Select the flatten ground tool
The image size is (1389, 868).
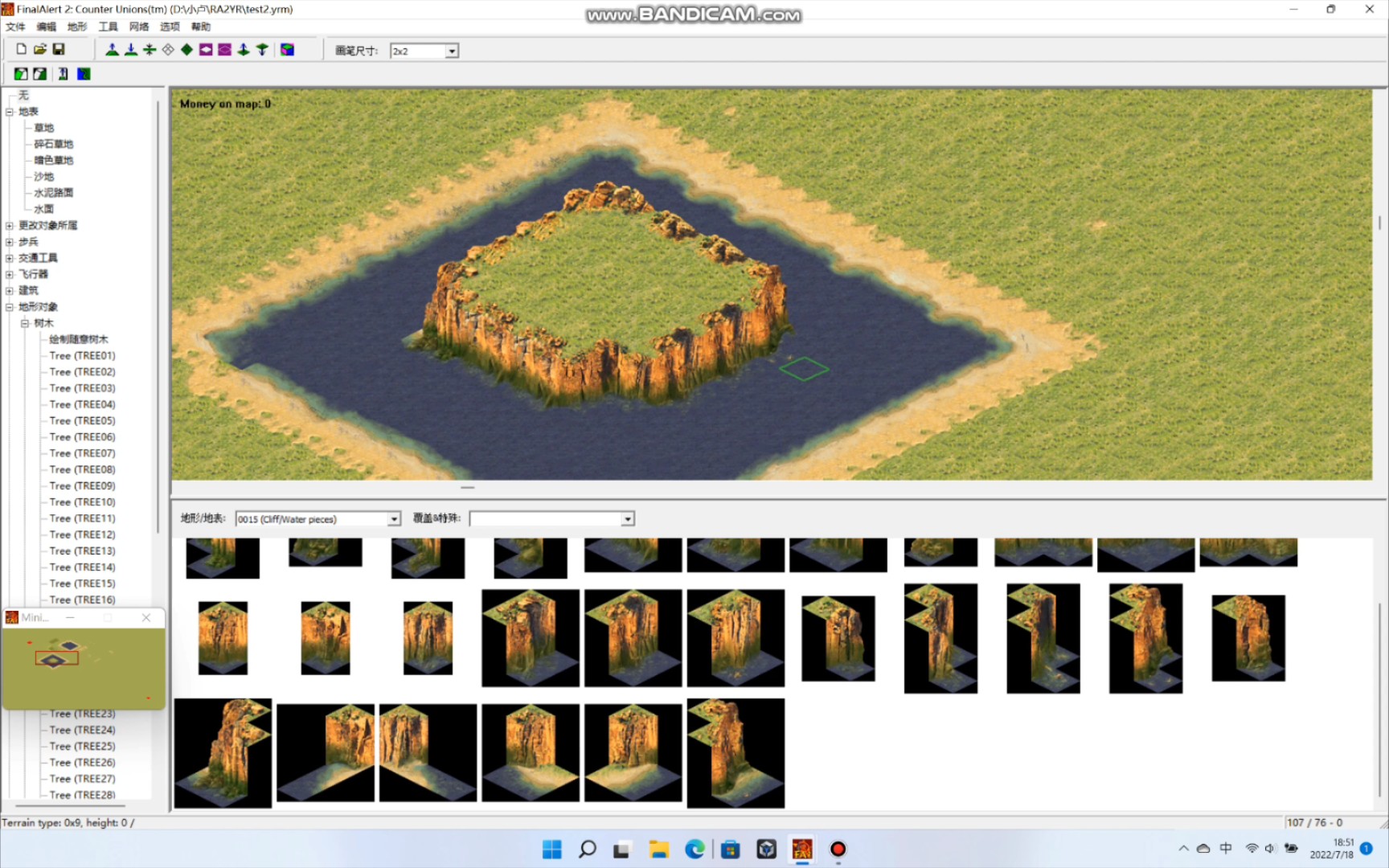point(150,50)
